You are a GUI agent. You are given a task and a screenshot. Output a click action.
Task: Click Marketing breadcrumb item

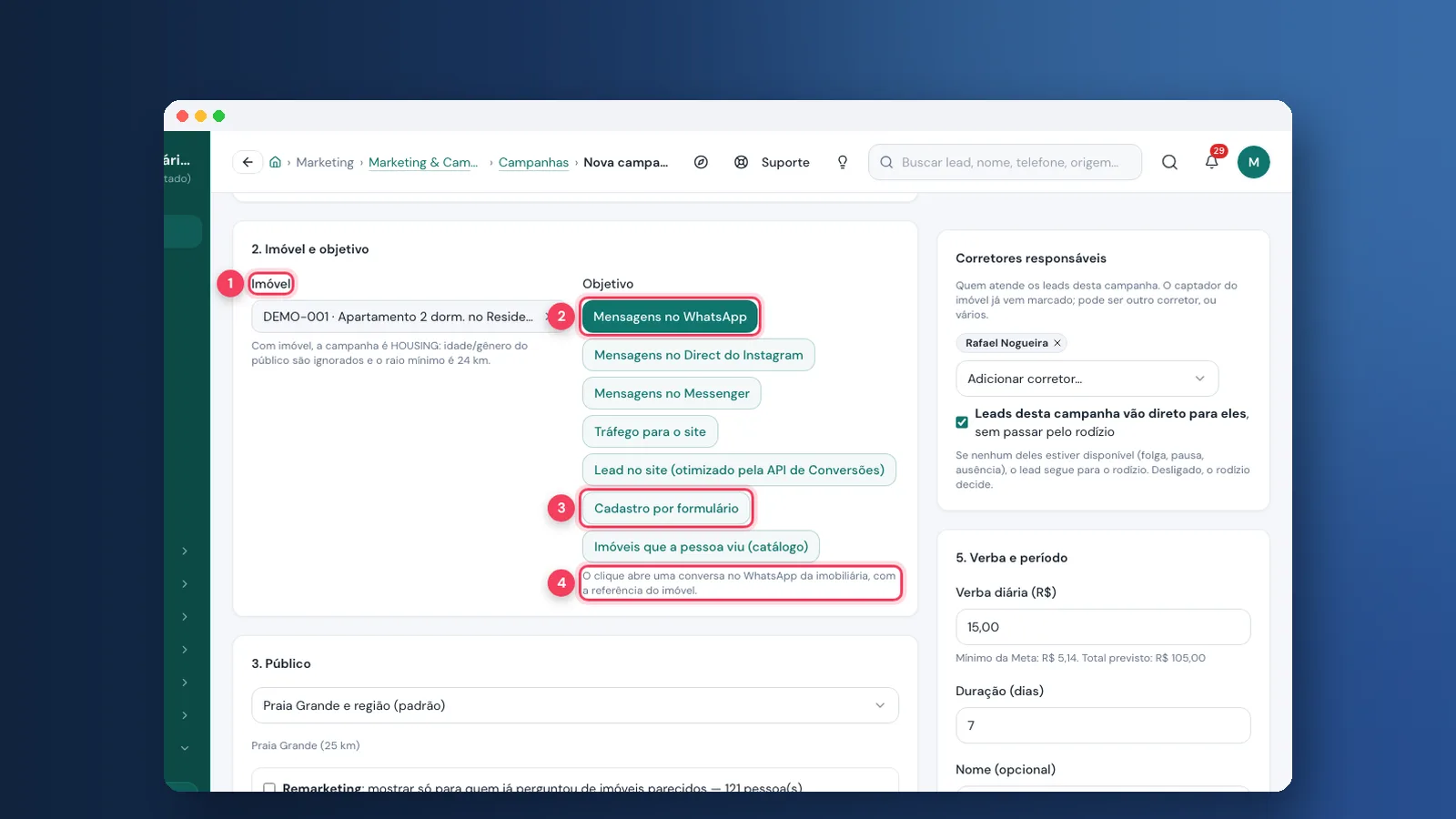(325, 162)
